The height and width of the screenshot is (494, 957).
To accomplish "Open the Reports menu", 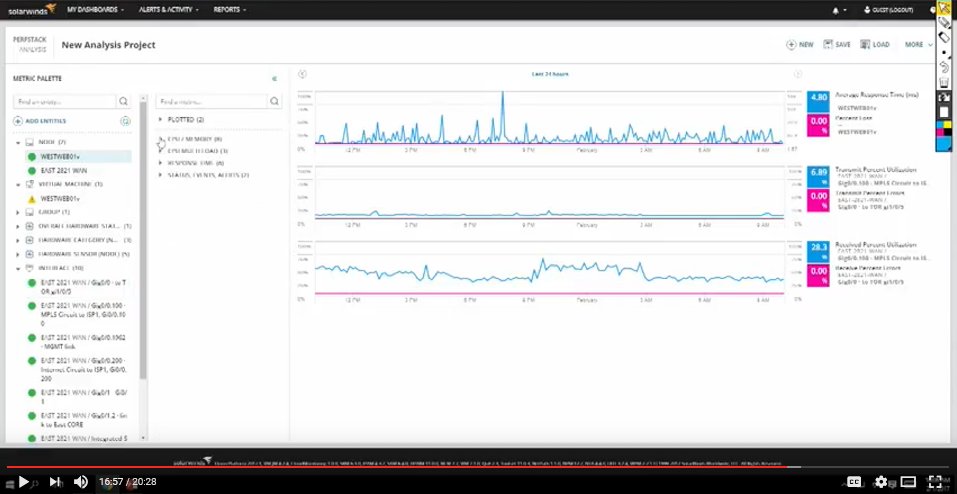I will [x=229, y=10].
